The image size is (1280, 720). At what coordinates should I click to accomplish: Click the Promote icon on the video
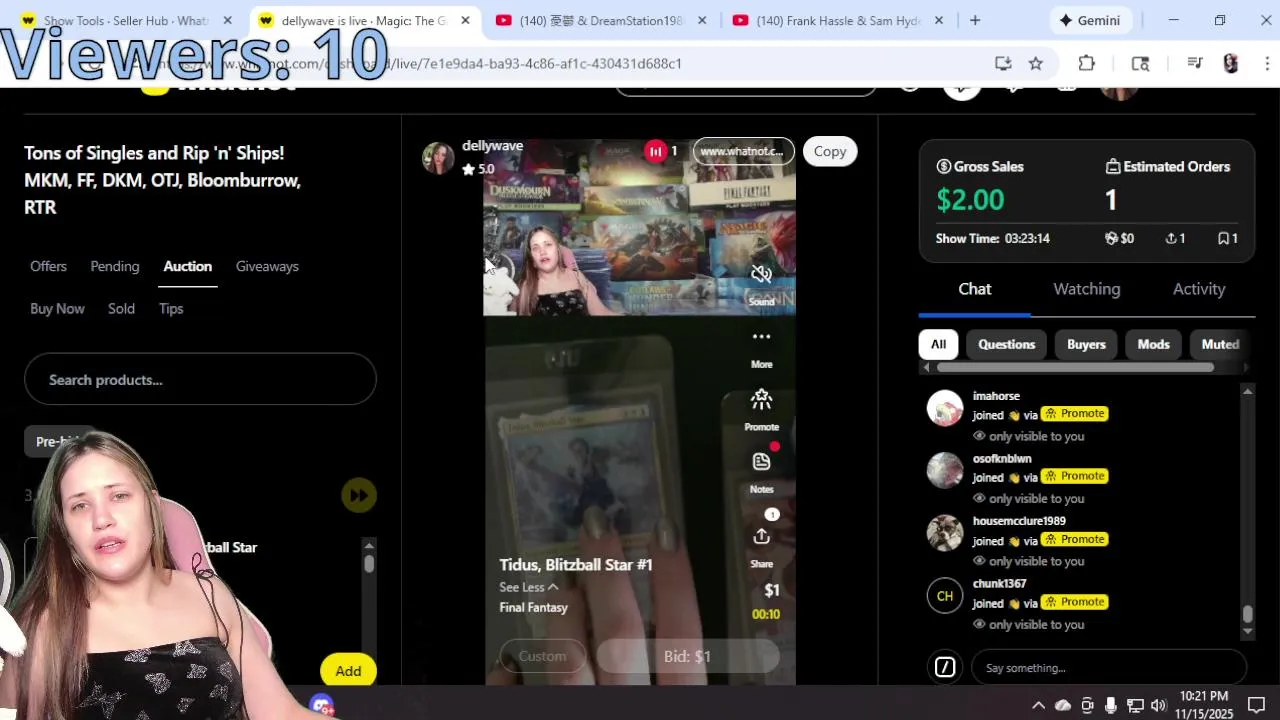click(761, 400)
